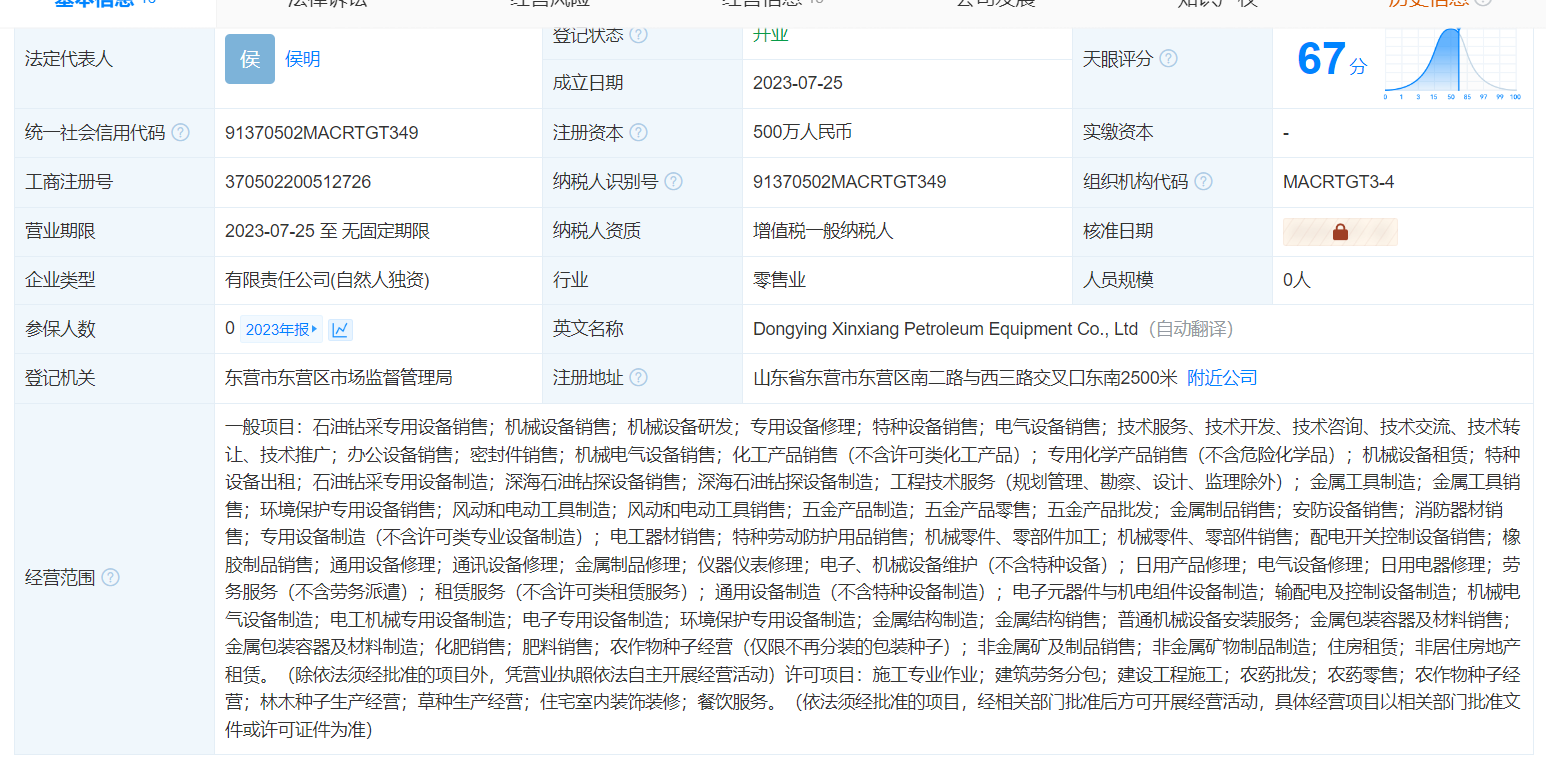This screenshot has height=781, width=1546.
Task: Click help icon next to 注册资本
Action: click(638, 132)
